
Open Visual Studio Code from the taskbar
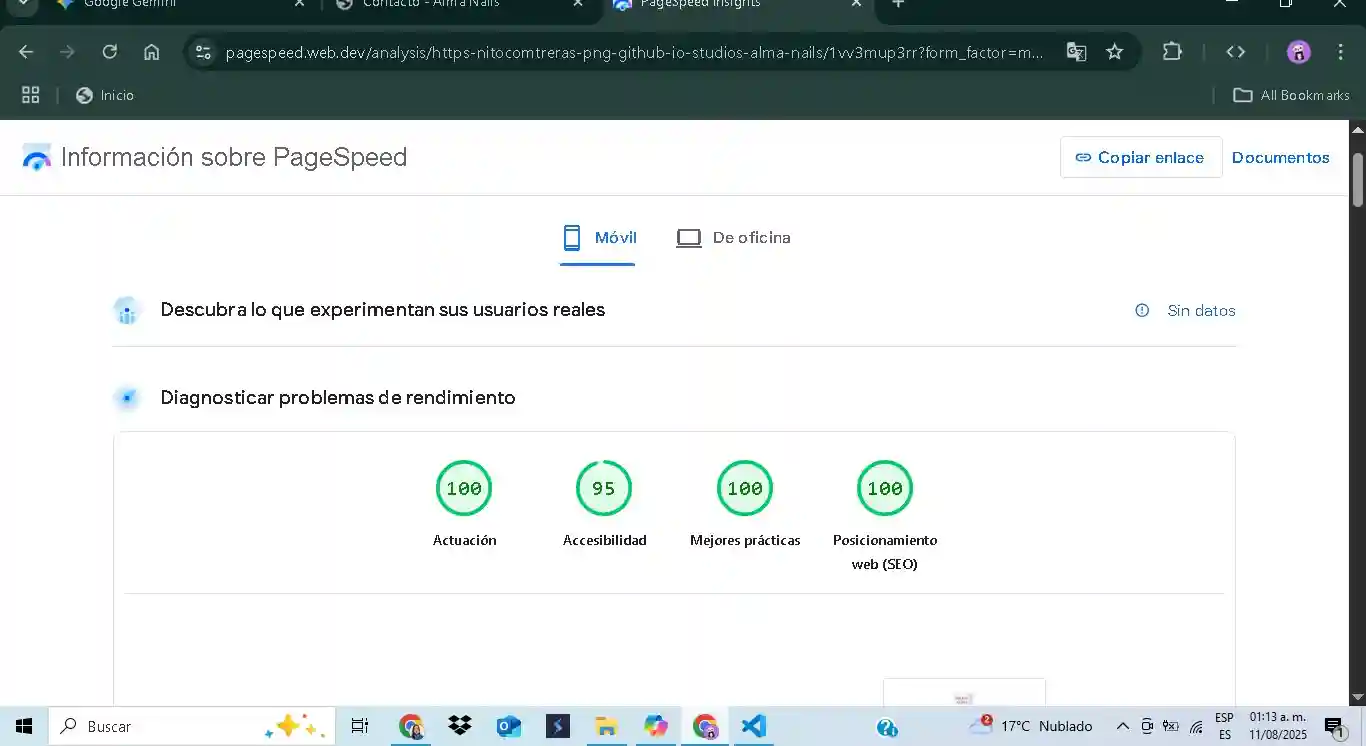click(753, 727)
